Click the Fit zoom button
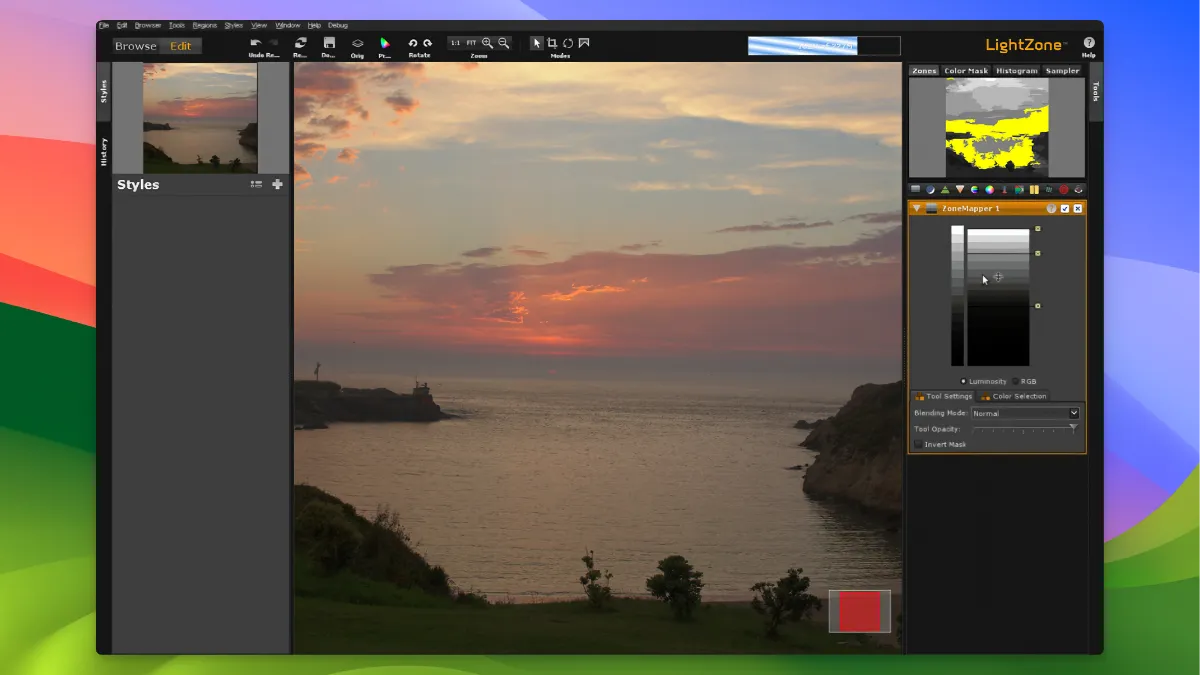This screenshot has height=675, width=1200. pos(471,43)
